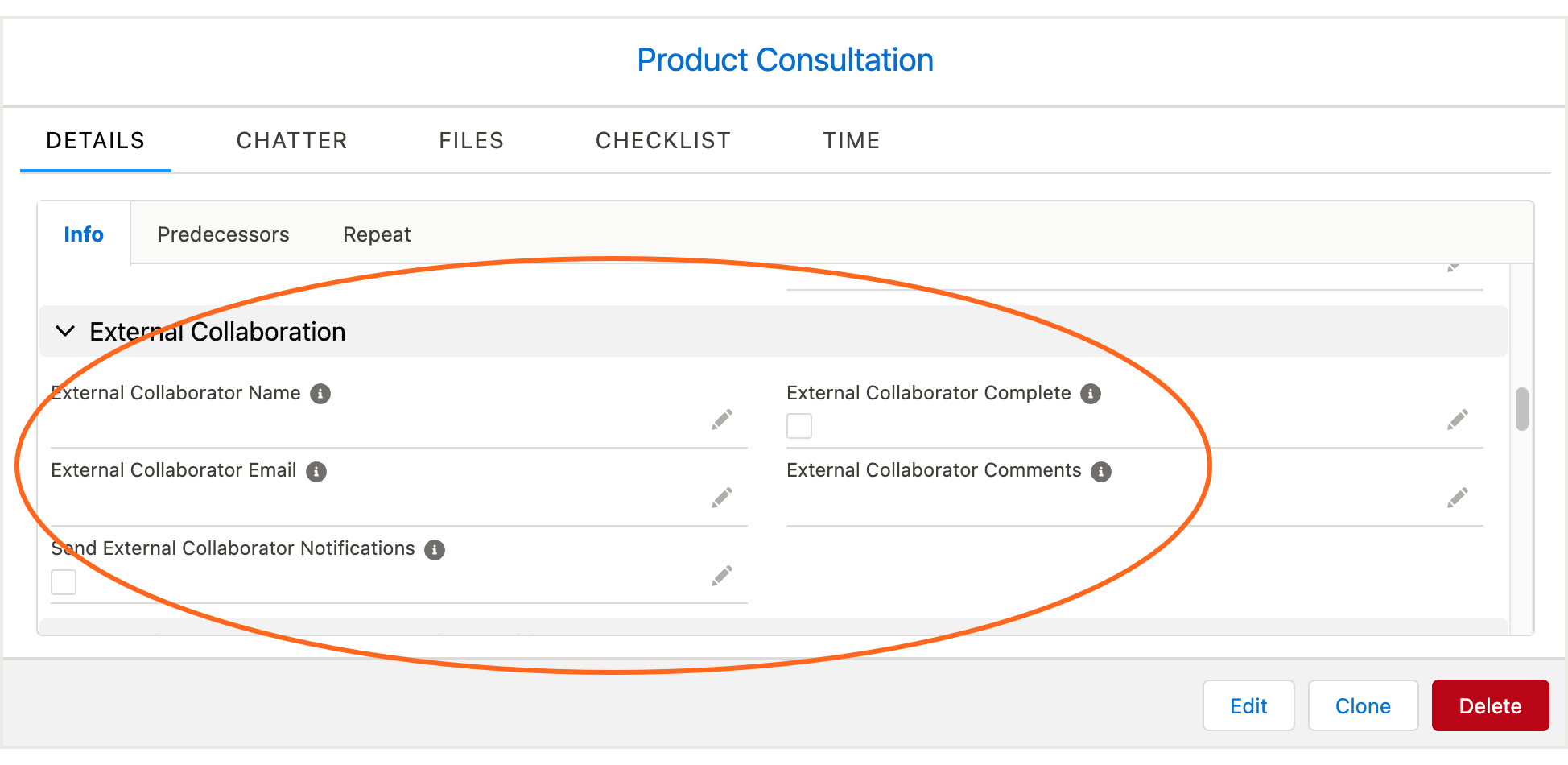Edit the External Collaborator Complete field
Viewport: 1568px width, 765px height.
(x=1457, y=419)
